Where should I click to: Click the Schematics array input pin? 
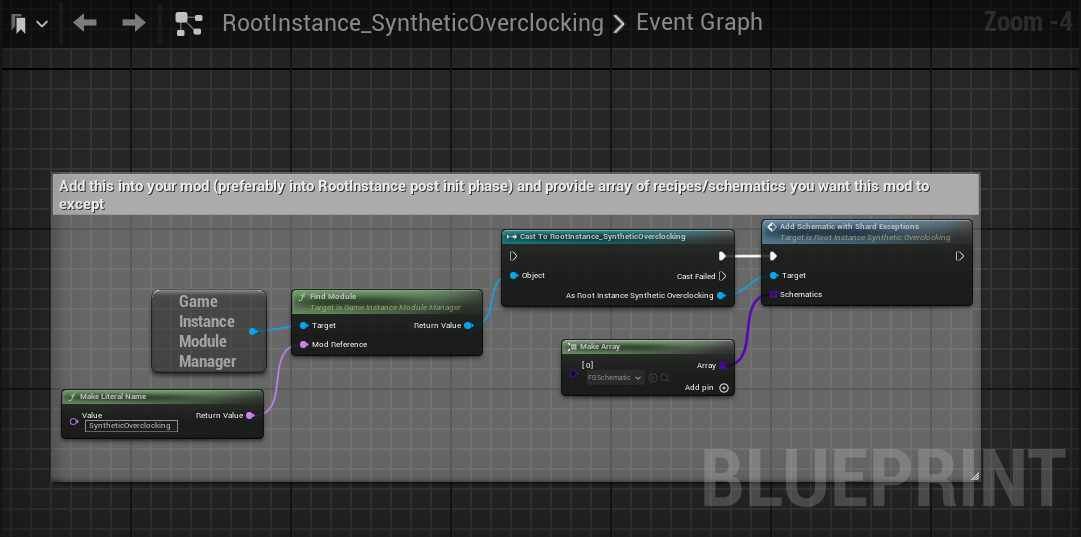pyautogui.click(x=774, y=294)
